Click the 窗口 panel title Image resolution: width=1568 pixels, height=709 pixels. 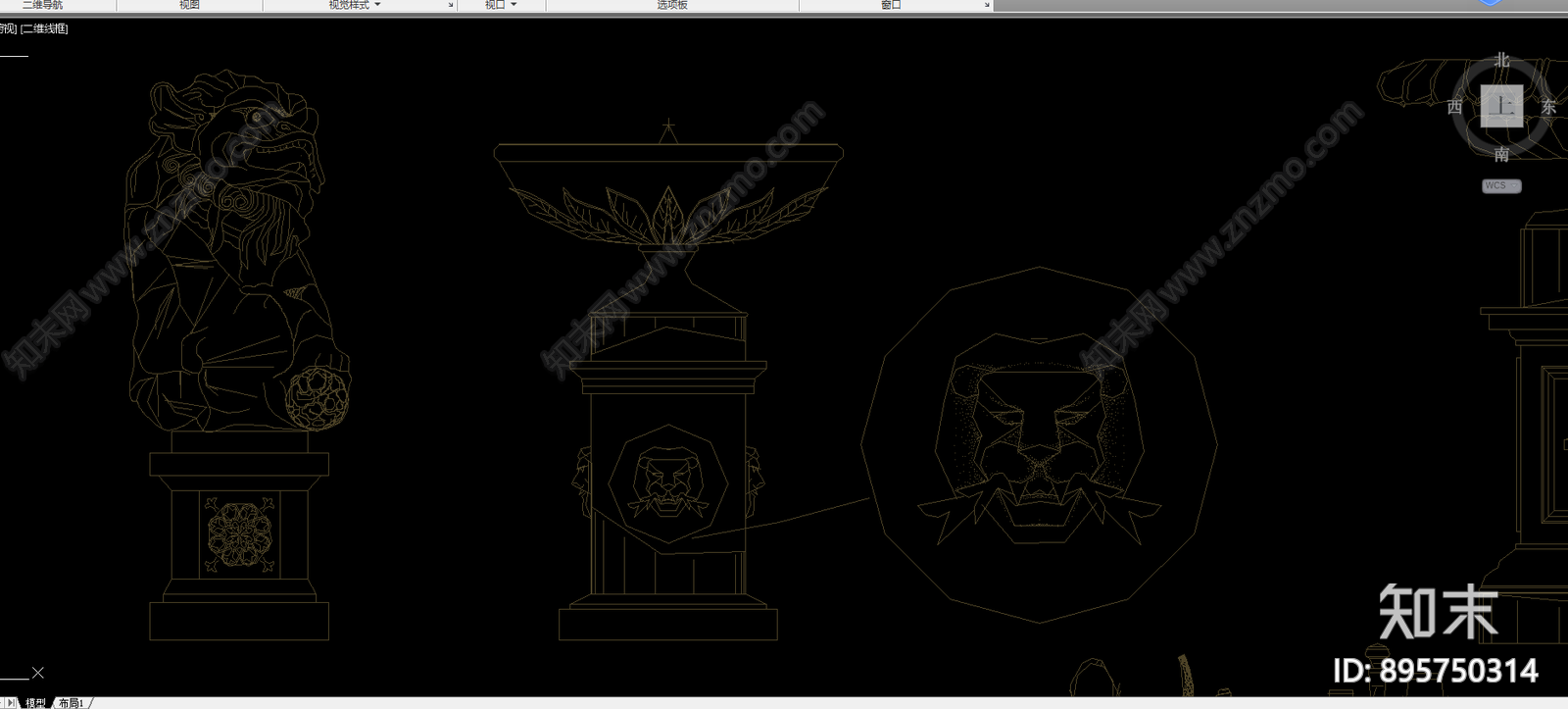[890, 5]
